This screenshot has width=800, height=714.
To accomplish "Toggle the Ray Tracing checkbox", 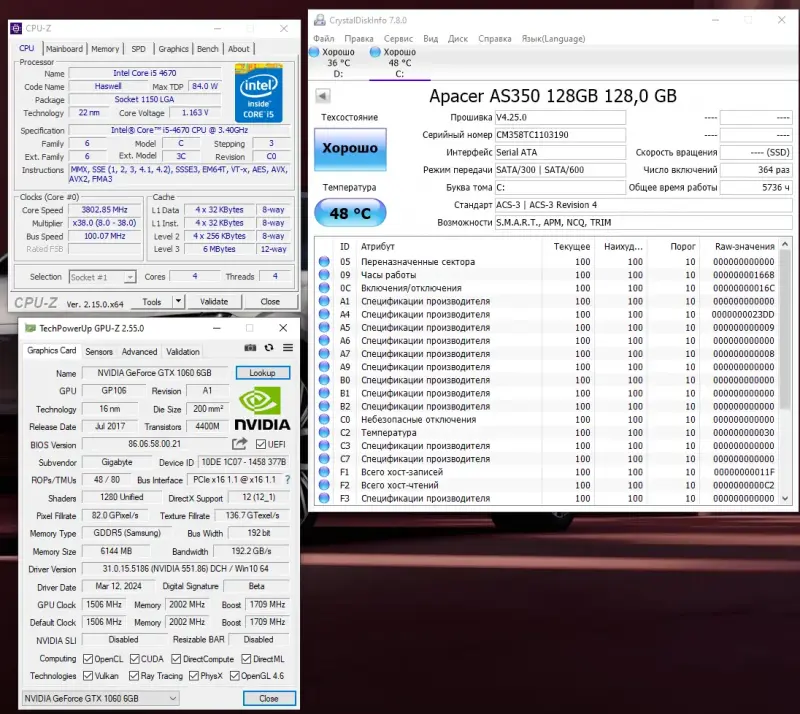I will pos(134,676).
